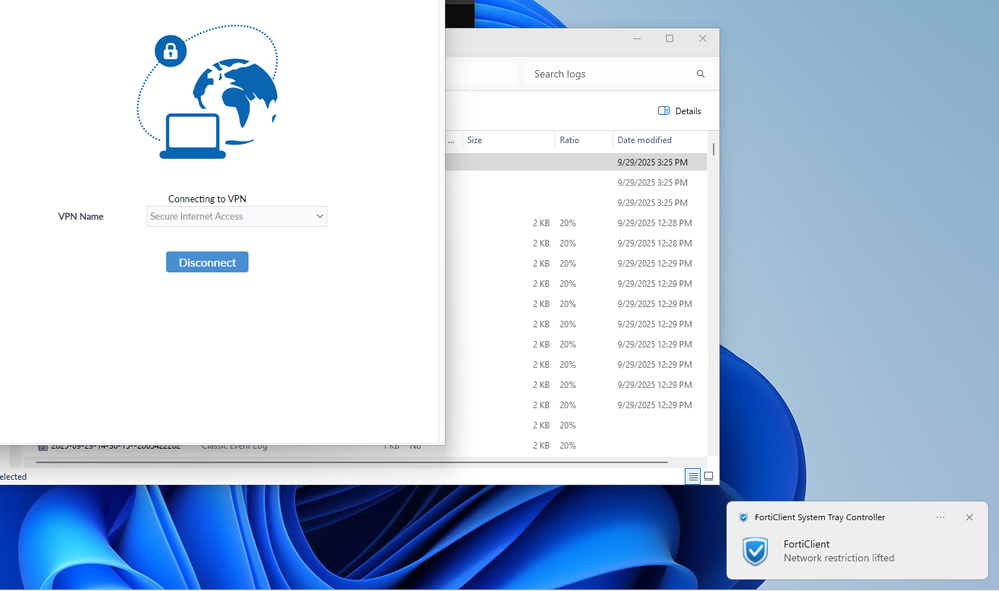Click the padlock icon above the globe
This screenshot has height=591, width=999.
(x=170, y=51)
